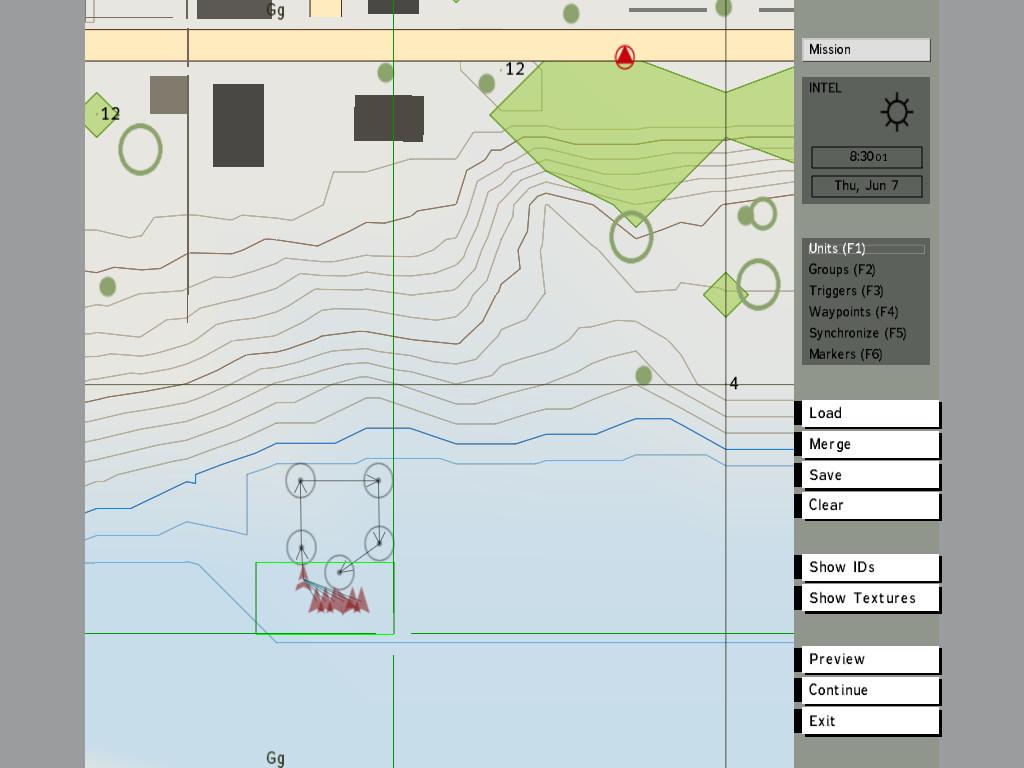The image size is (1024, 768).
Task: Edit the Thu, Jun 7 date field
Action: [x=867, y=185]
